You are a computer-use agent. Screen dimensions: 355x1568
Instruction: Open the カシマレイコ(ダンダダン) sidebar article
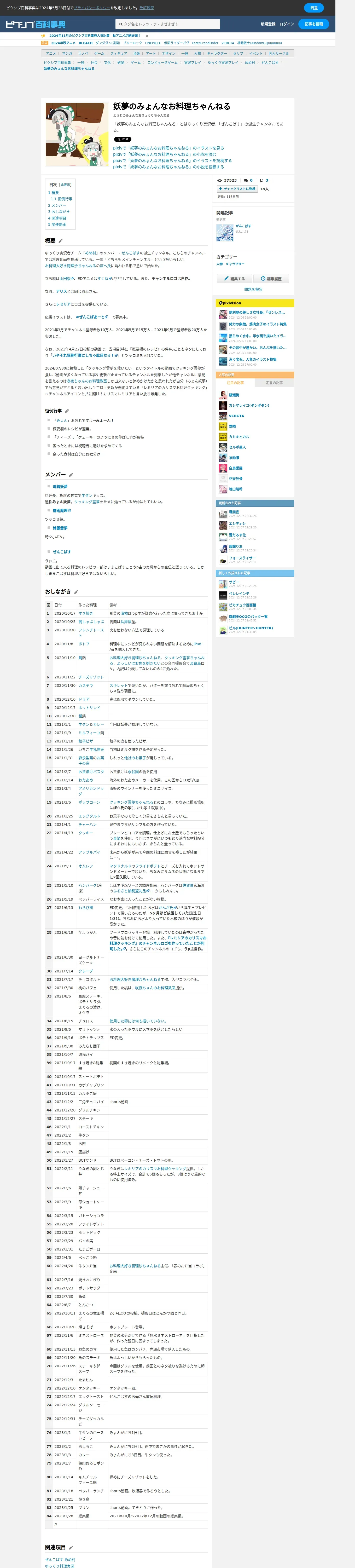pyautogui.click(x=248, y=405)
